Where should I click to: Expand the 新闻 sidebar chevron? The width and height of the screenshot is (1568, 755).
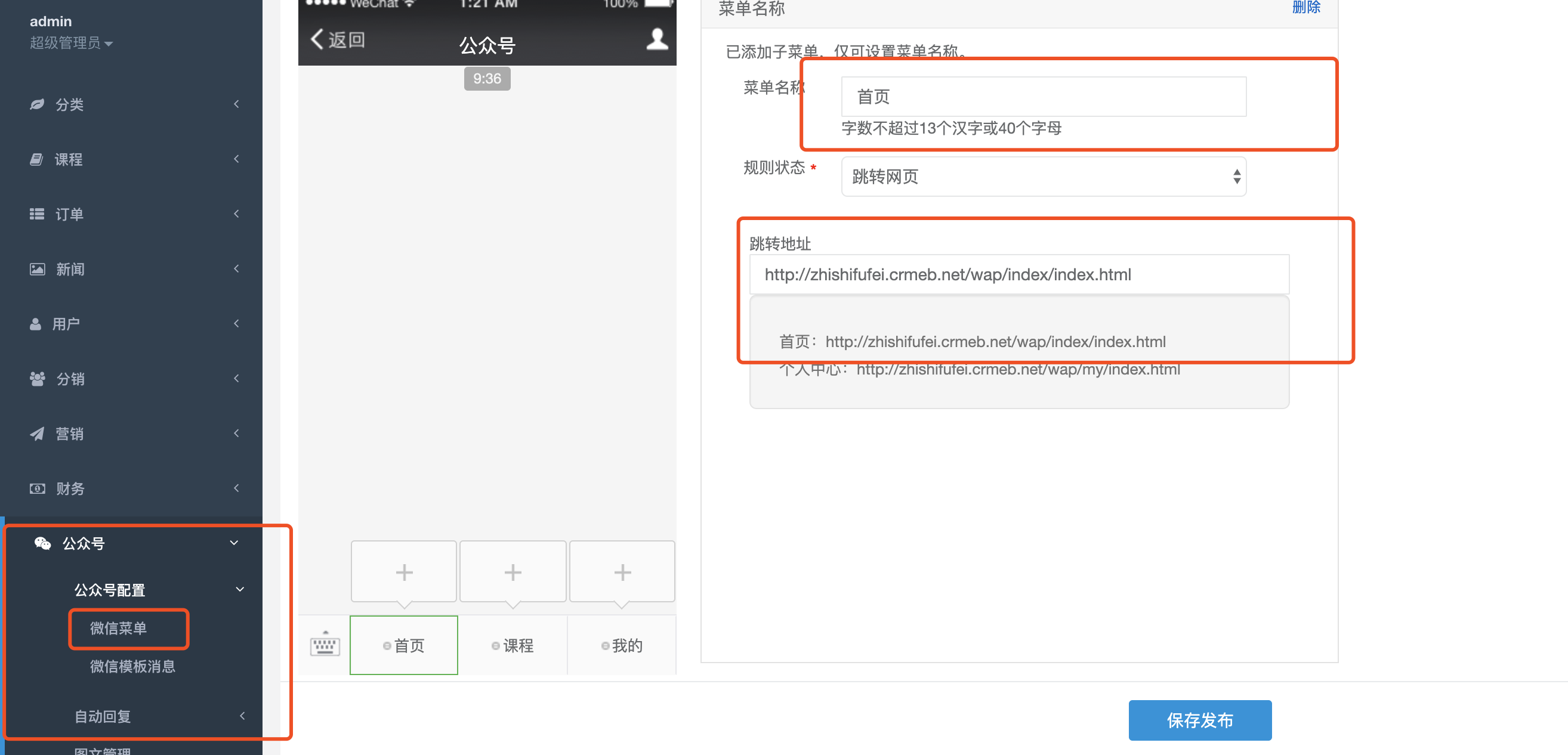coord(236,268)
